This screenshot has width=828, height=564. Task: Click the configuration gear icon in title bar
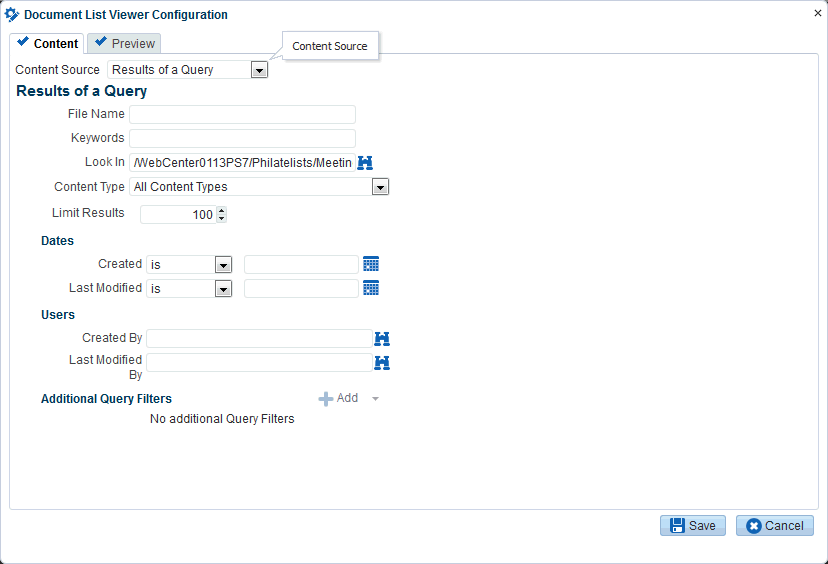click(12, 15)
